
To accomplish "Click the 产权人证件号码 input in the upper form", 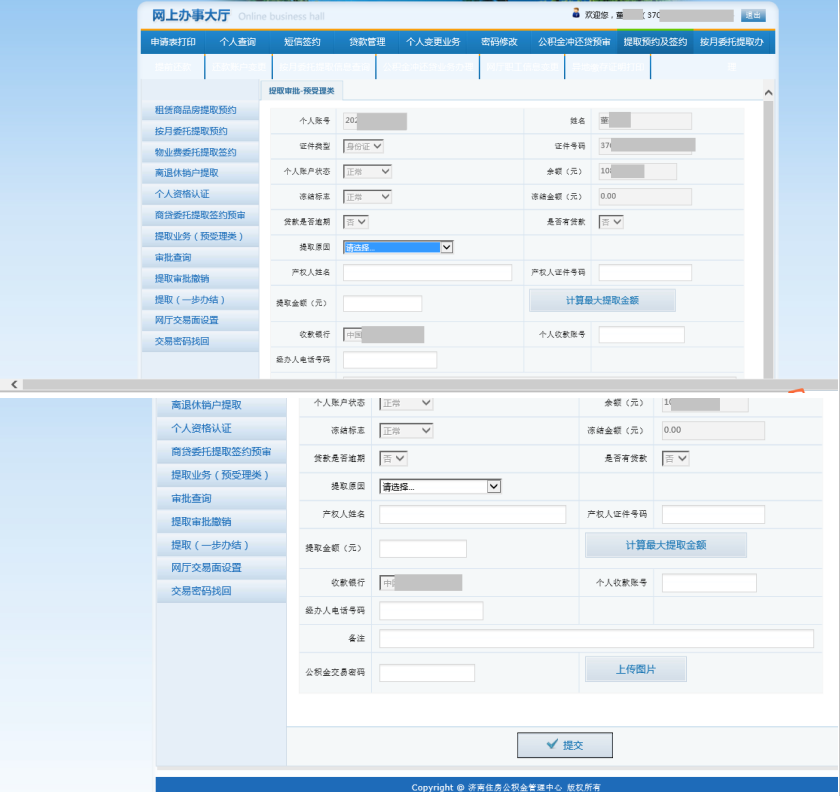I will coord(645,272).
